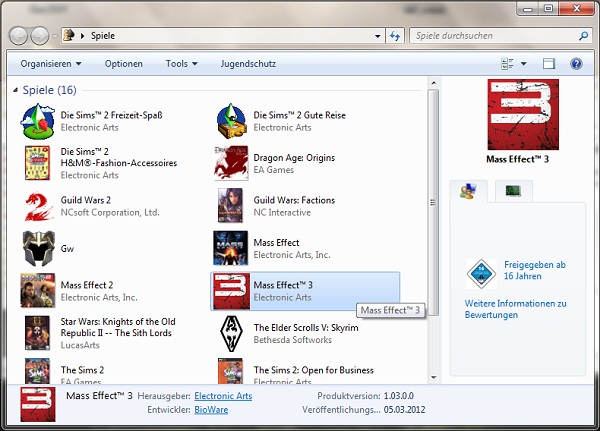Click the blue Help question mark icon
Image resolution: width=600 pixels, height=431 pixels.
pyautogui.click(x=576, y=64)
